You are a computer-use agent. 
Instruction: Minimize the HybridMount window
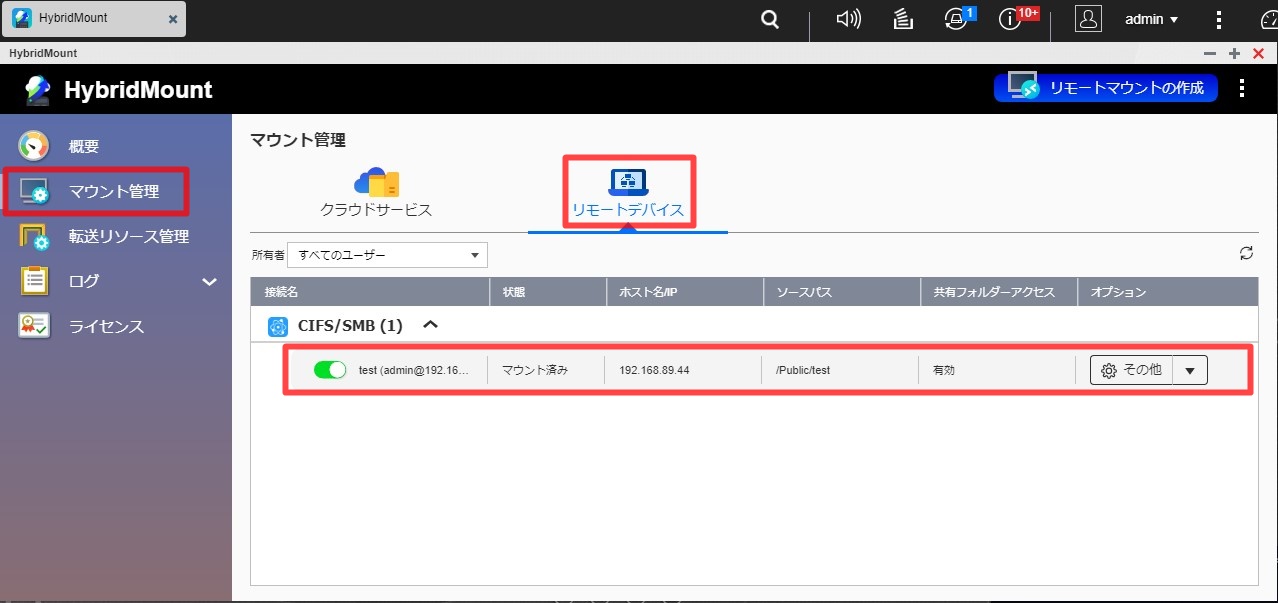coord(1210,53)
